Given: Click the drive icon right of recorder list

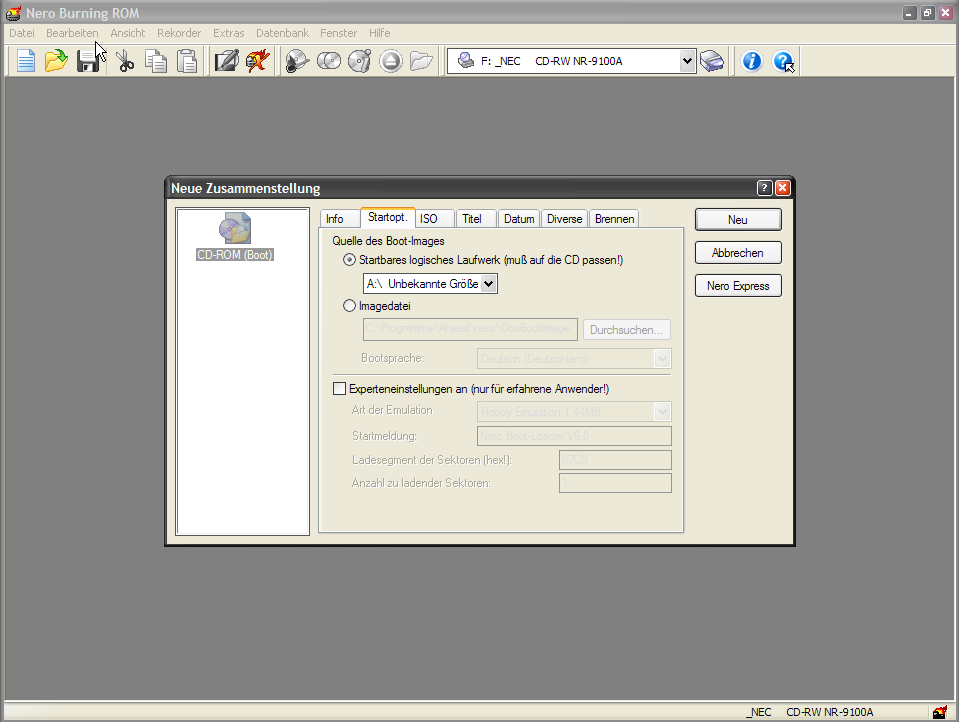Looking at the screenshot, I should (712, 61).
